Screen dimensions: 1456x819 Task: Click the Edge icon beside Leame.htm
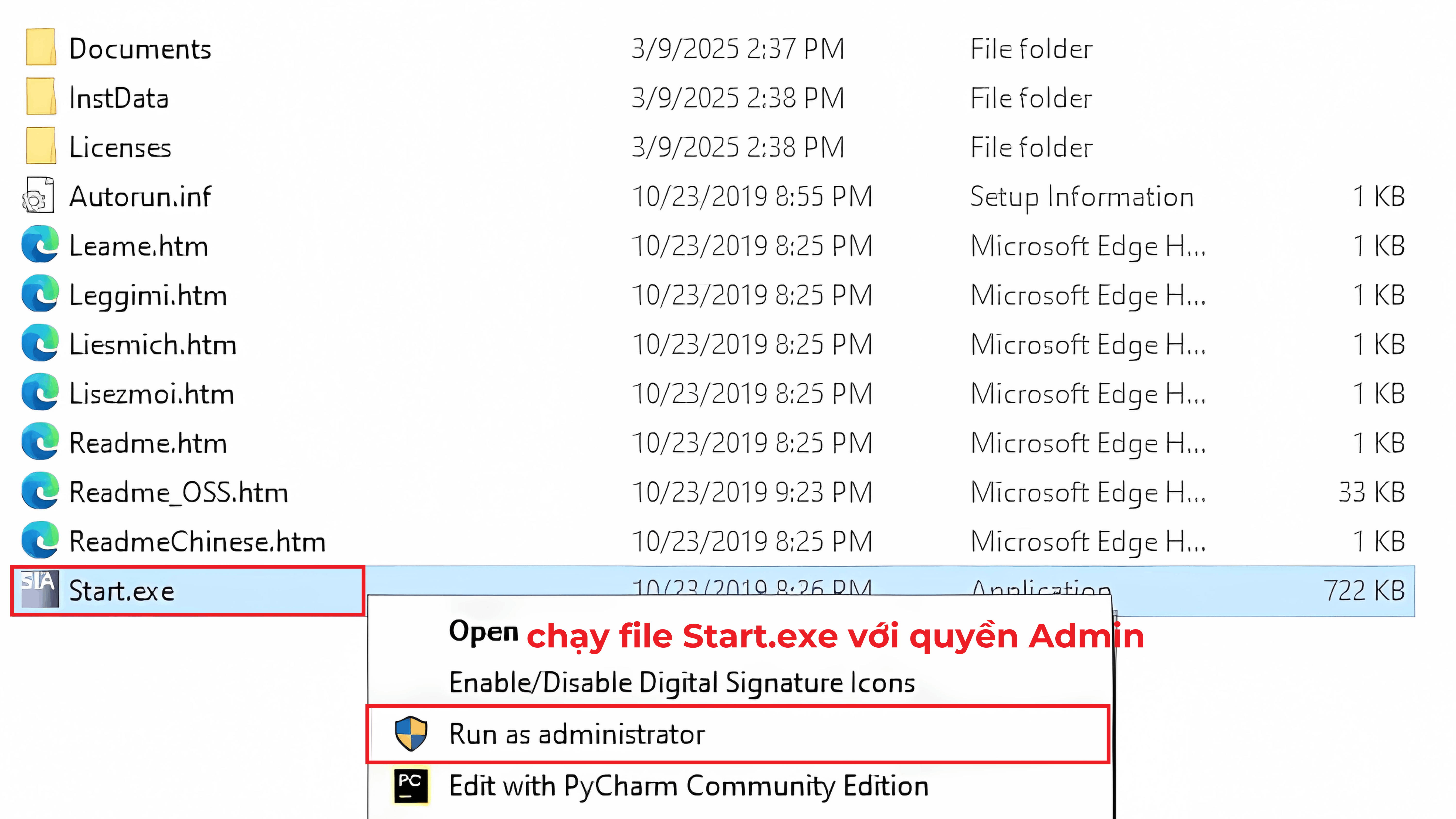pyautogui.click(x=40, y=245)
